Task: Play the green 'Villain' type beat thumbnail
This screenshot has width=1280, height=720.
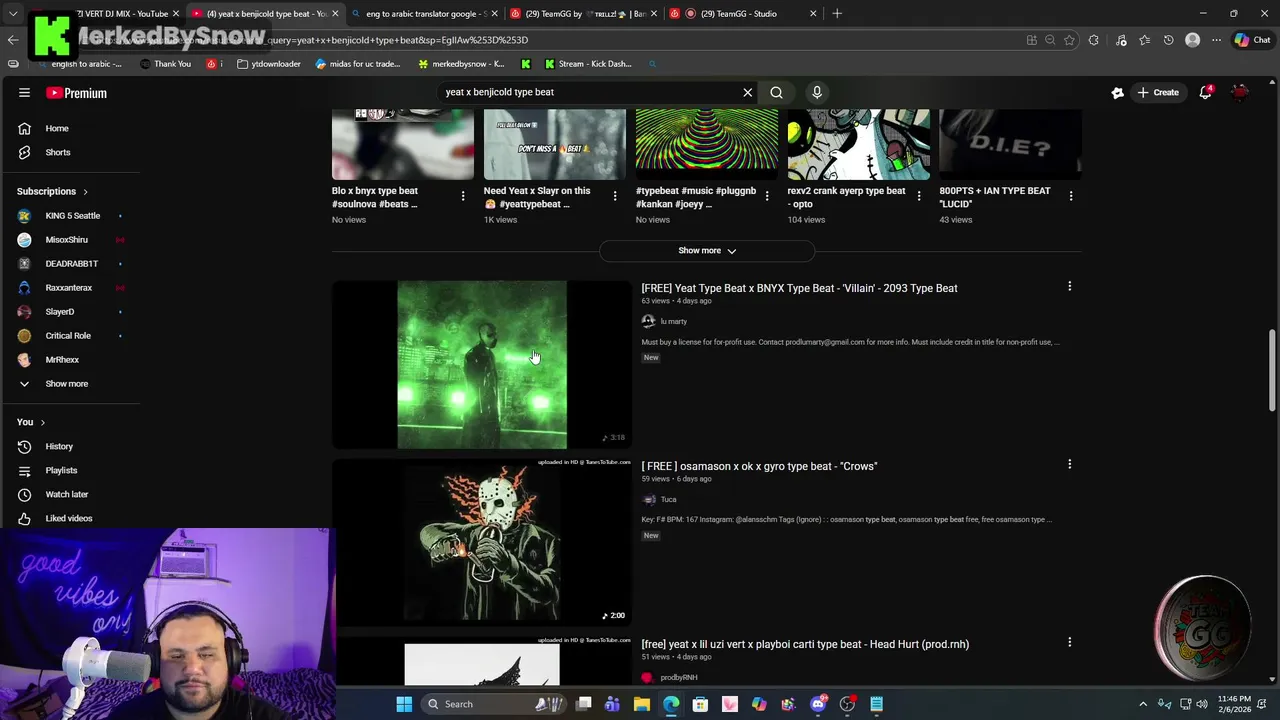Action: tap(482, 365)
